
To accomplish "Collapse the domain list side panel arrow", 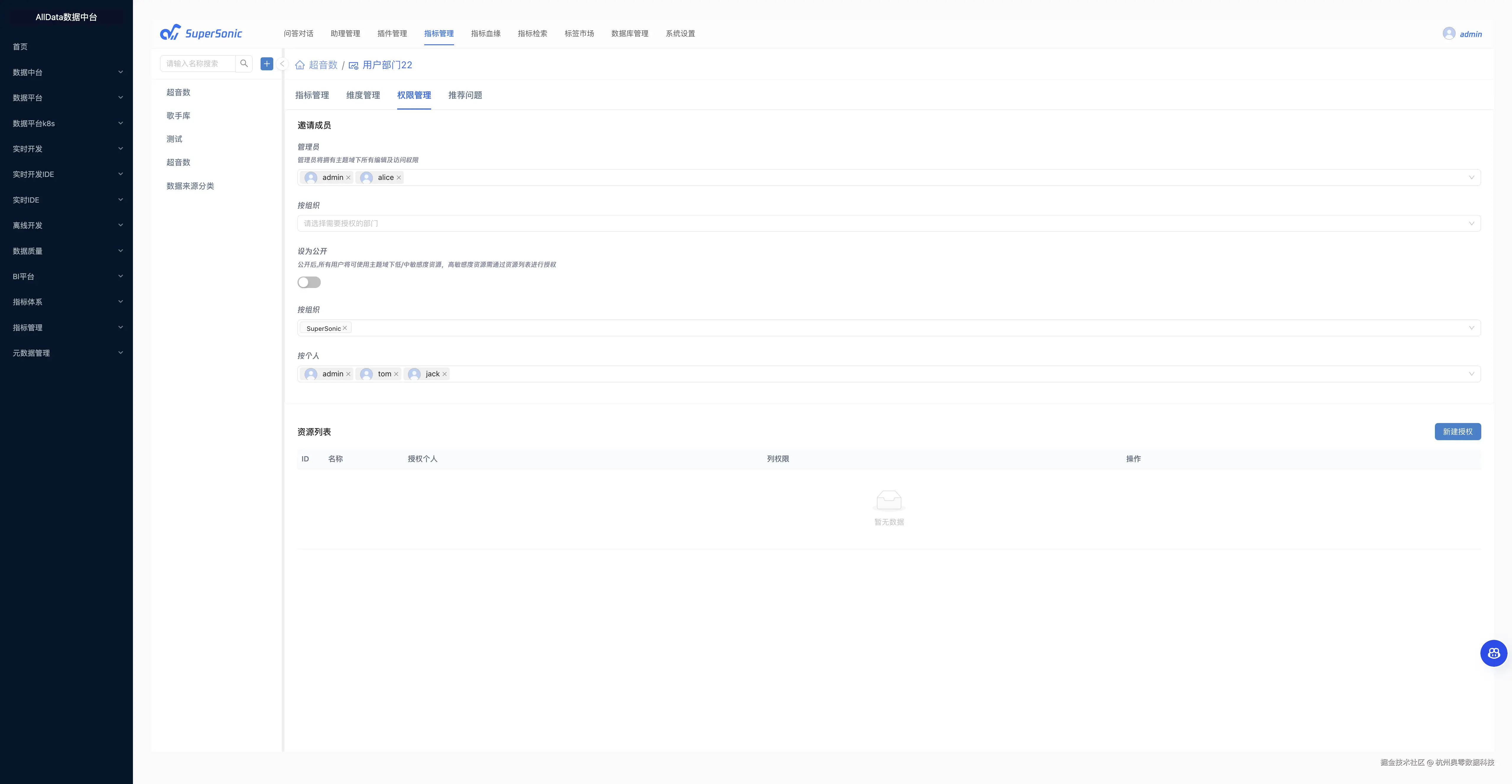I will point(282,64).
